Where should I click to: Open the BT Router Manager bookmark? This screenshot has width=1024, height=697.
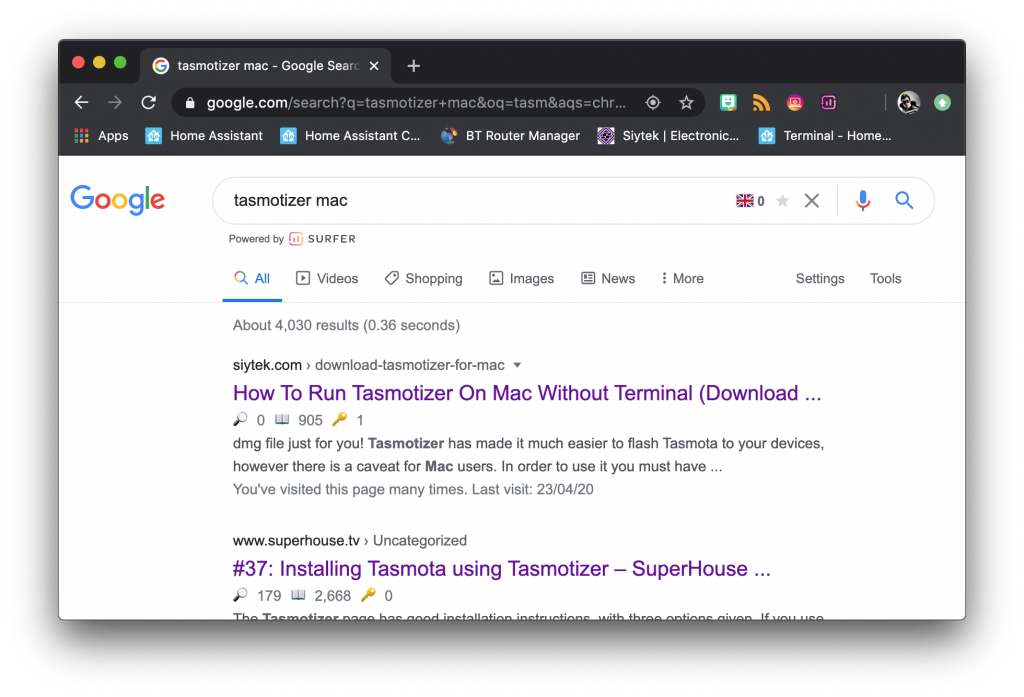[x=510, y=136]
